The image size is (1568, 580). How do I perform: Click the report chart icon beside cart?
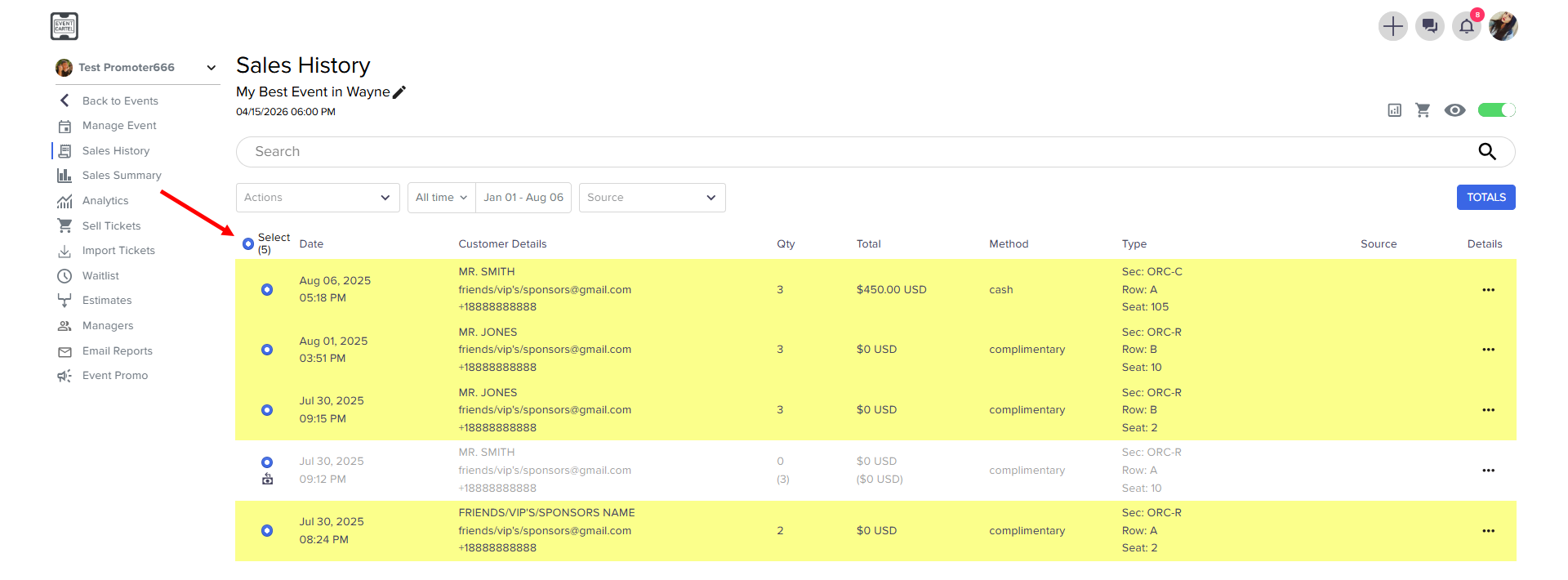pos(1395,110)
